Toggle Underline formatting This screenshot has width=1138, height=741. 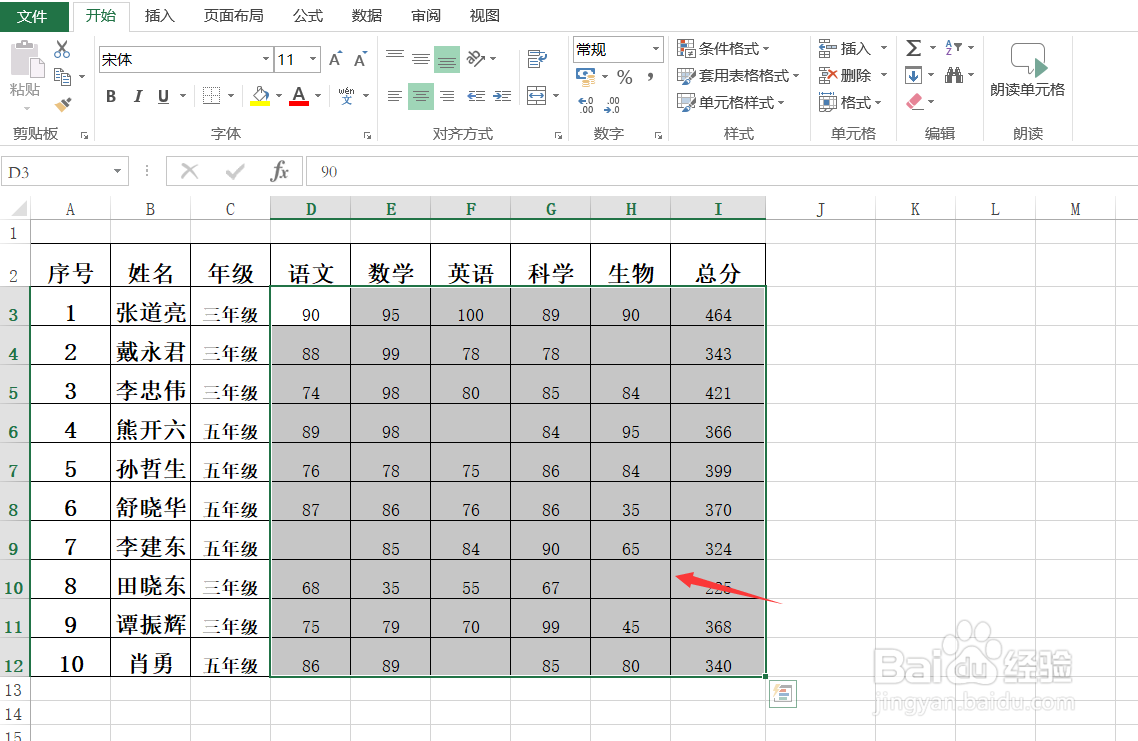(163, 96)
